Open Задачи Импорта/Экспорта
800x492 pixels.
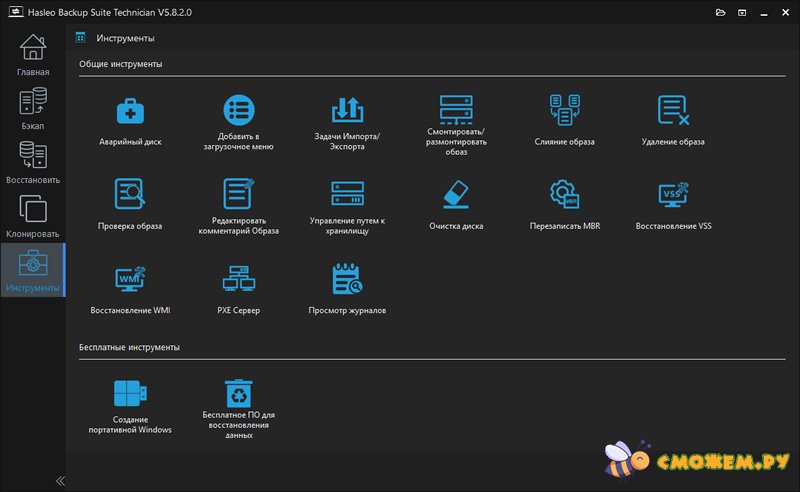(347, 110)
